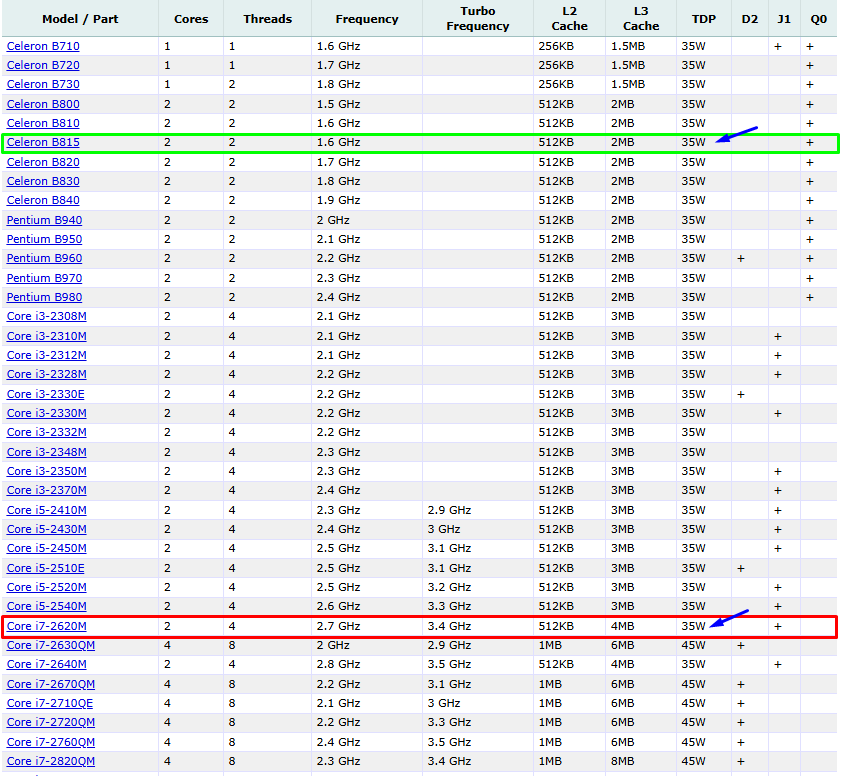
Task: Click the Celeron B840 link
Action: pos(43,200)
